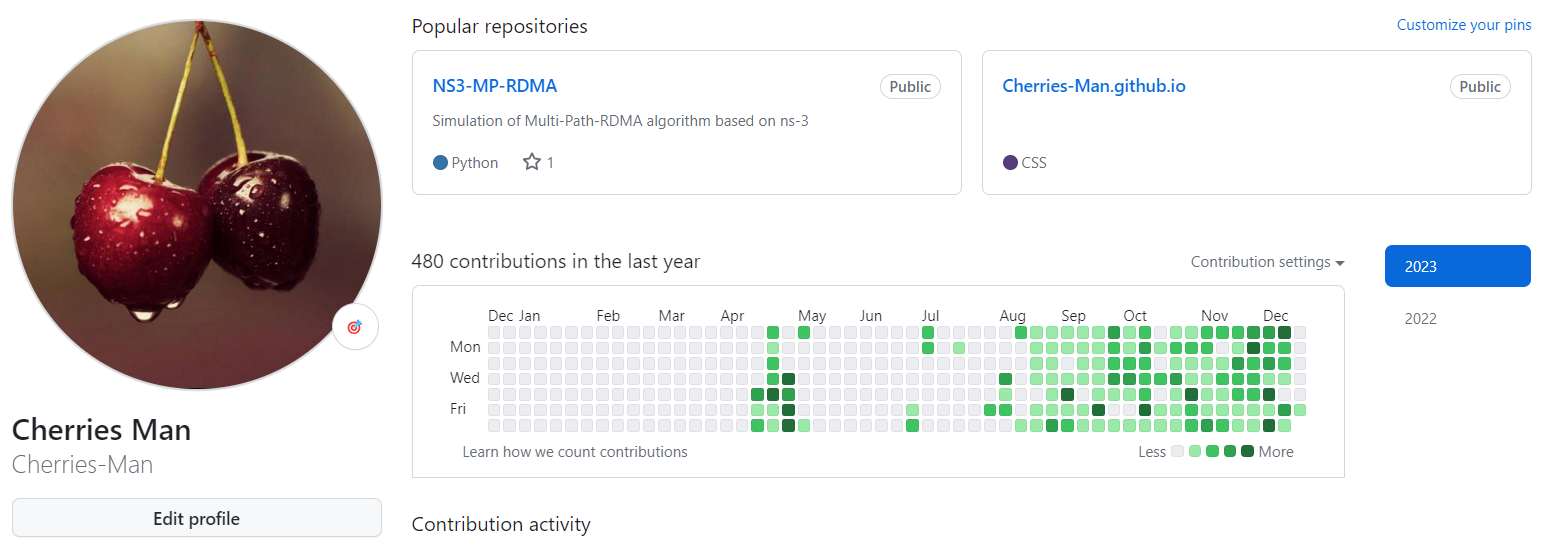Click the darkest green legend square

tap(1247, 451)
